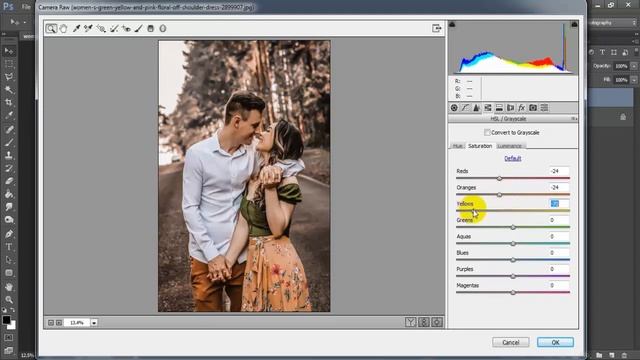
Task: Adjust the Aquas saturation slider
Action: (x=513, y=244)
